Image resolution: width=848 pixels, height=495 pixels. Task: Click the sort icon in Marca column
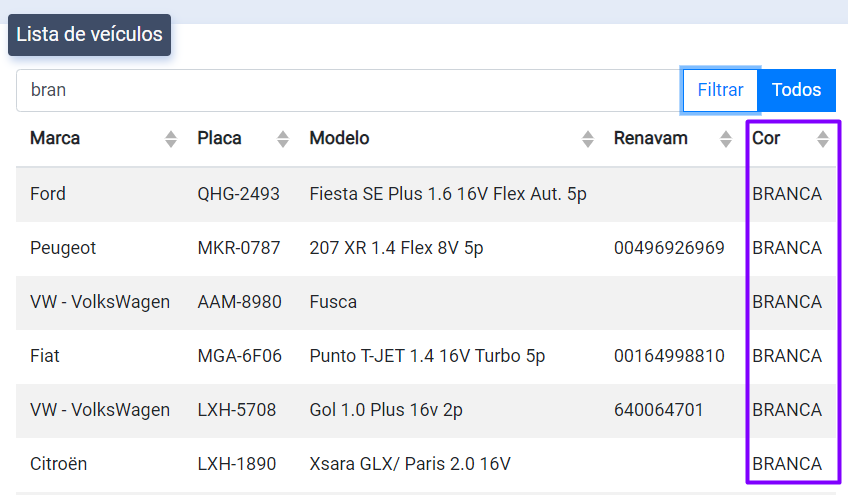tap(171, 139)
